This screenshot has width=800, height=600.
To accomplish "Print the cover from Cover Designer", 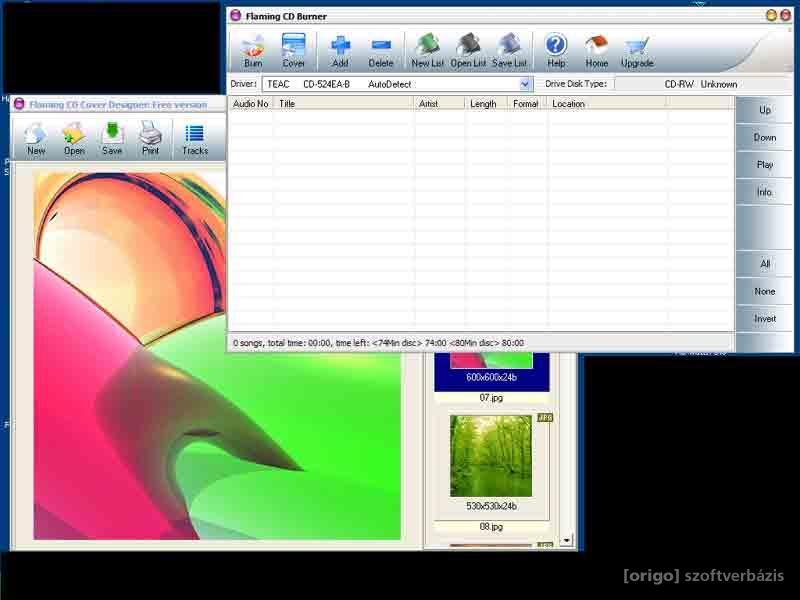I will point(151,139).
